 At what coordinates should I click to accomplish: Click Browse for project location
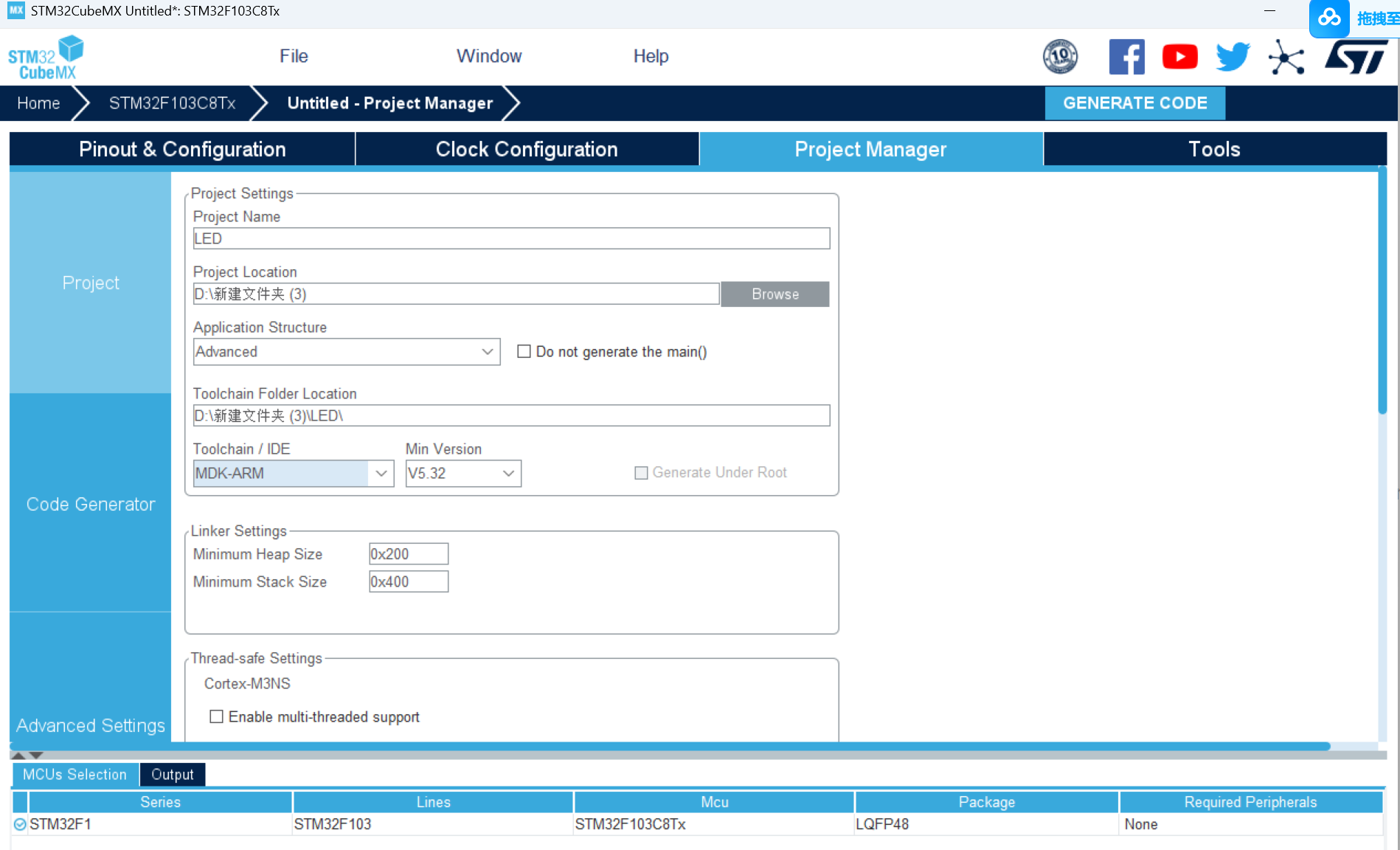tap(775, 294)
